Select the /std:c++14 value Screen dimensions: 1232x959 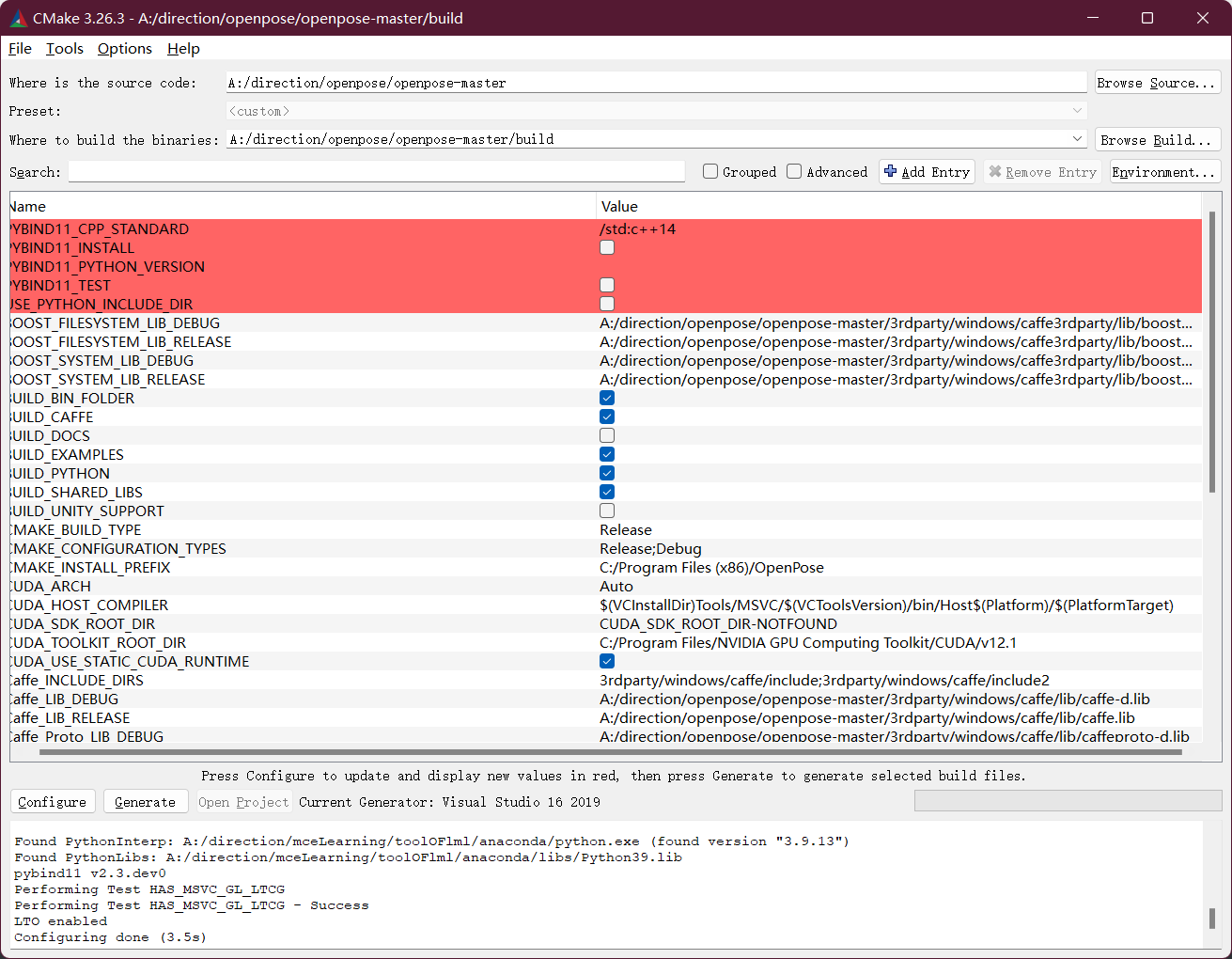[x=638, y=228]
